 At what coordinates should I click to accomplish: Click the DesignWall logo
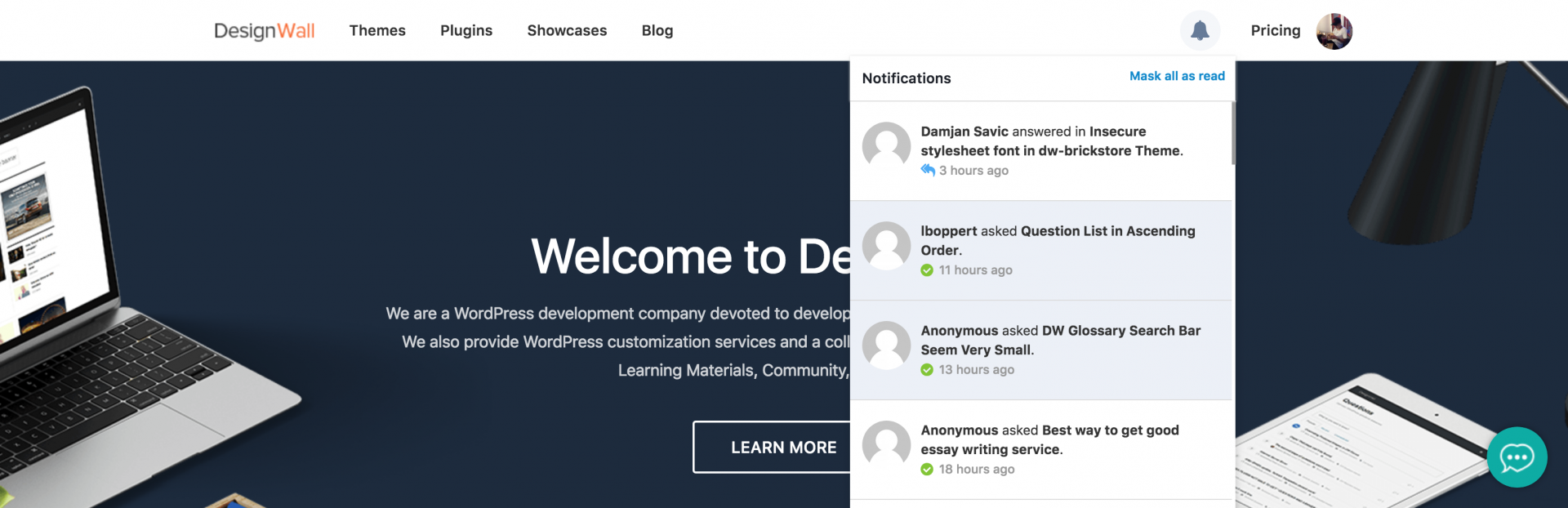pyautogui.click(x=264, y=31)
